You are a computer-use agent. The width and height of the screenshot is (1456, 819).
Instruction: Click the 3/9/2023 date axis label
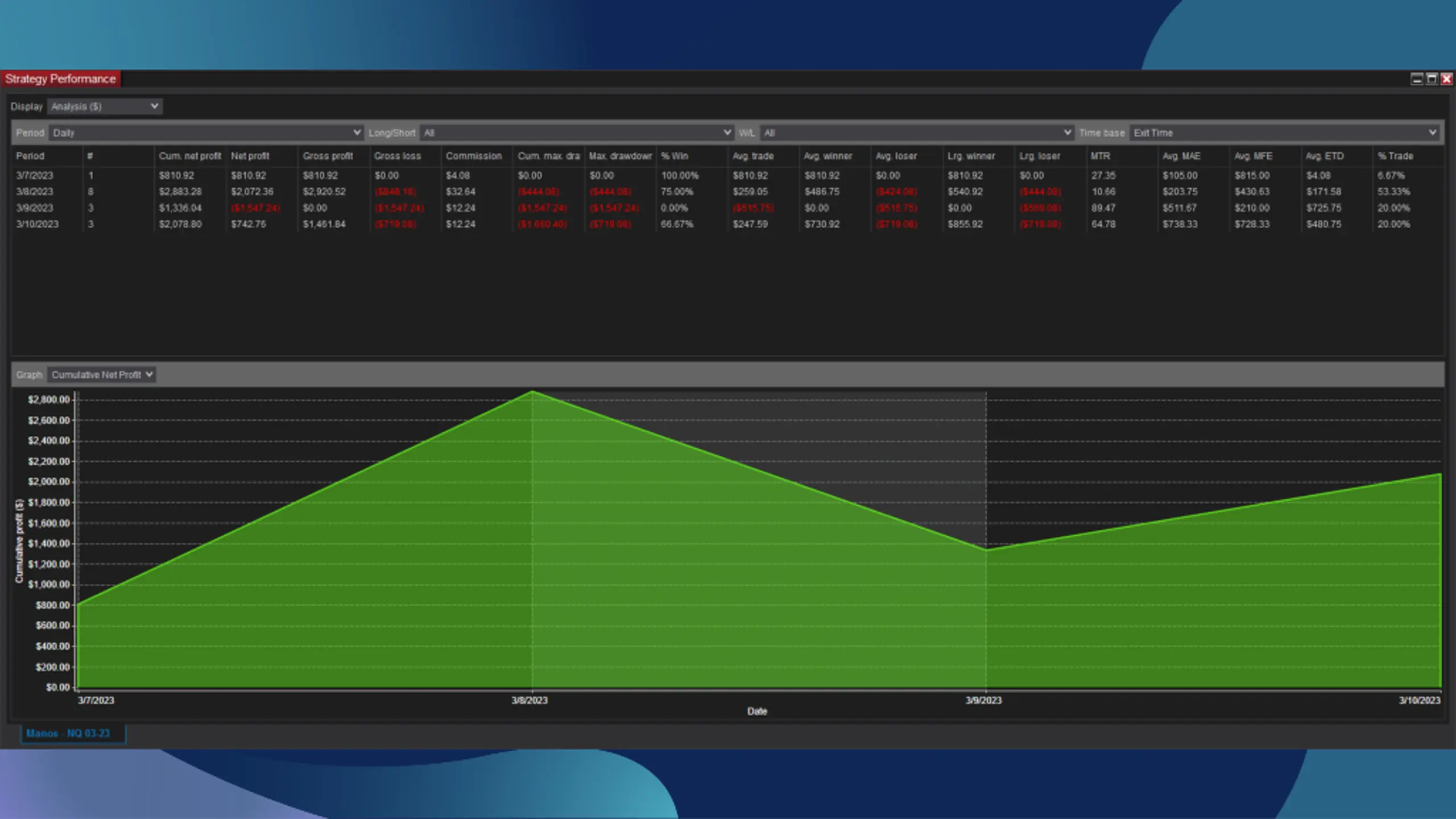983,700
